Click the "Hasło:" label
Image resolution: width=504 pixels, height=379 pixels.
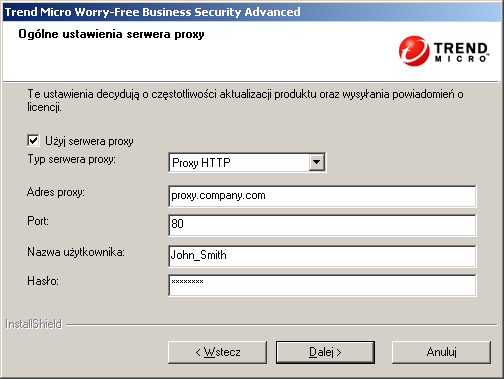(x=43, y=281)
